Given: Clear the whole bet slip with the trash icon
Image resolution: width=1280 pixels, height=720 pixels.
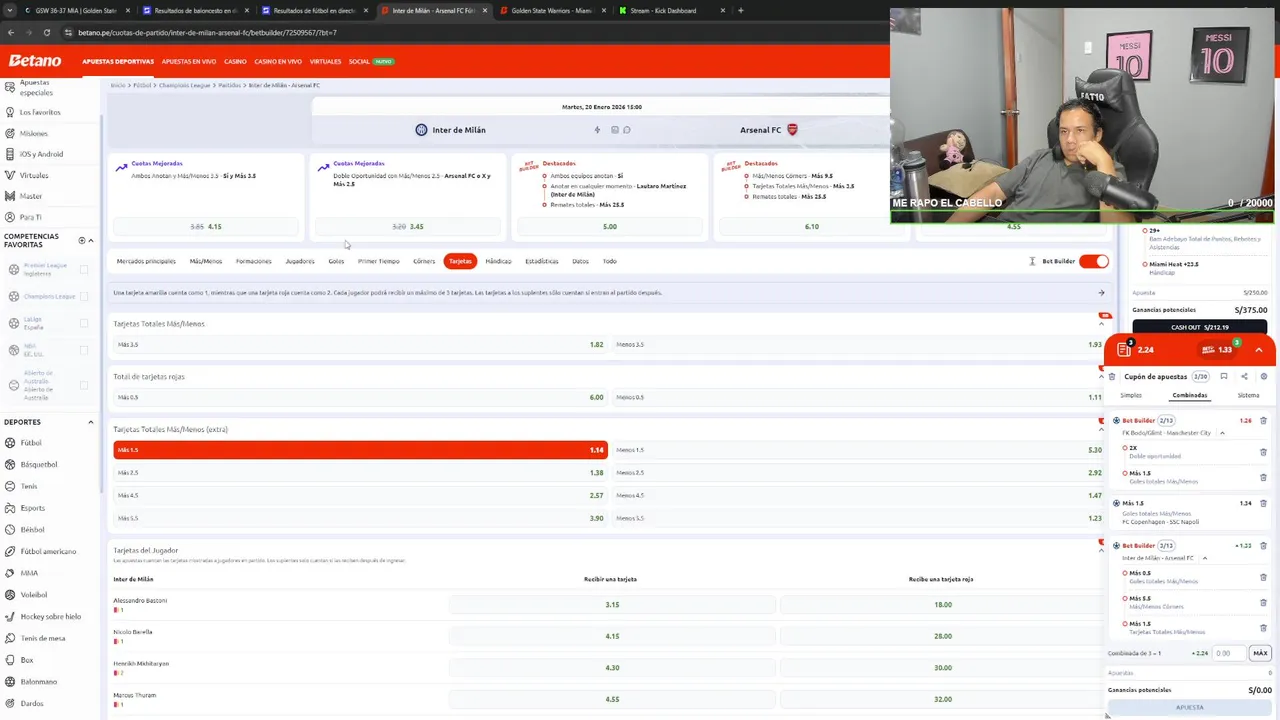Looking at the screenshot, I should pyautogui.click(x=1112, y=377).
